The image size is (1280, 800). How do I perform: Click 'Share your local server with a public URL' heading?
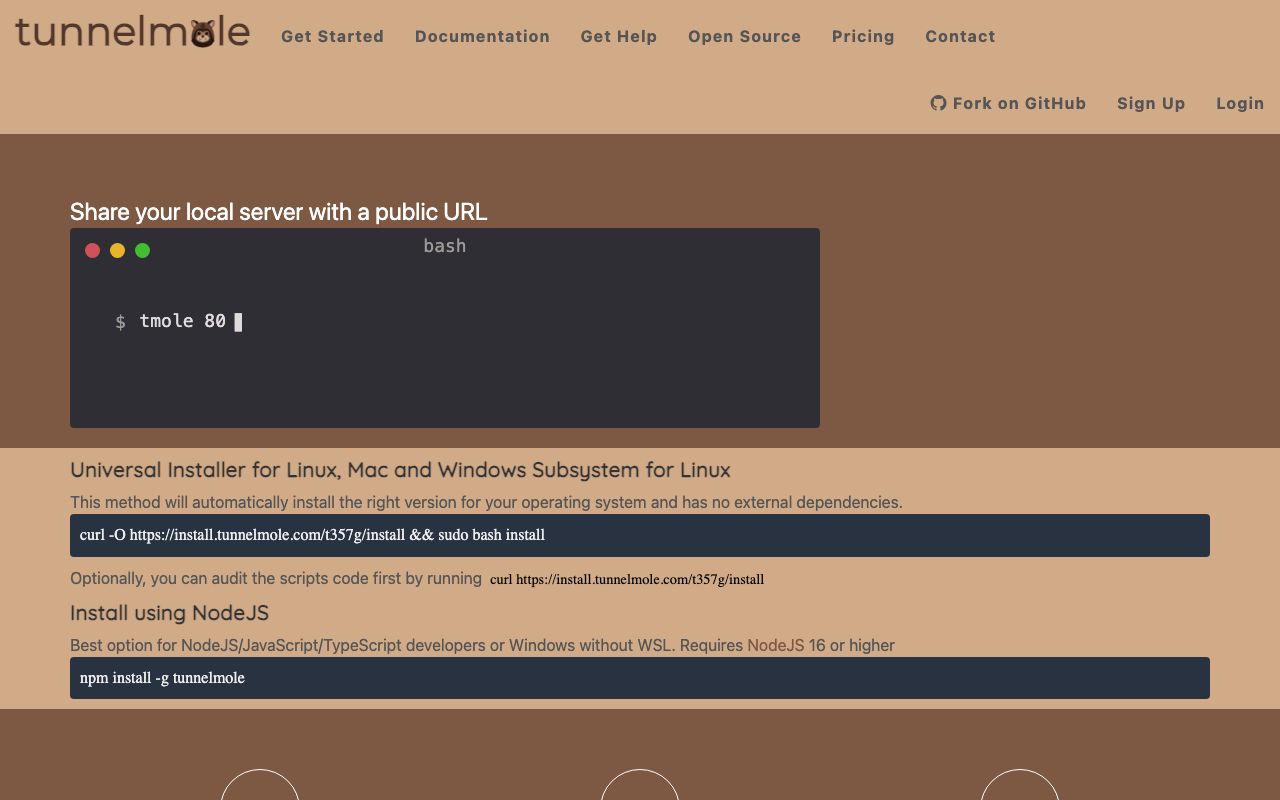click(x=279, y=212)
